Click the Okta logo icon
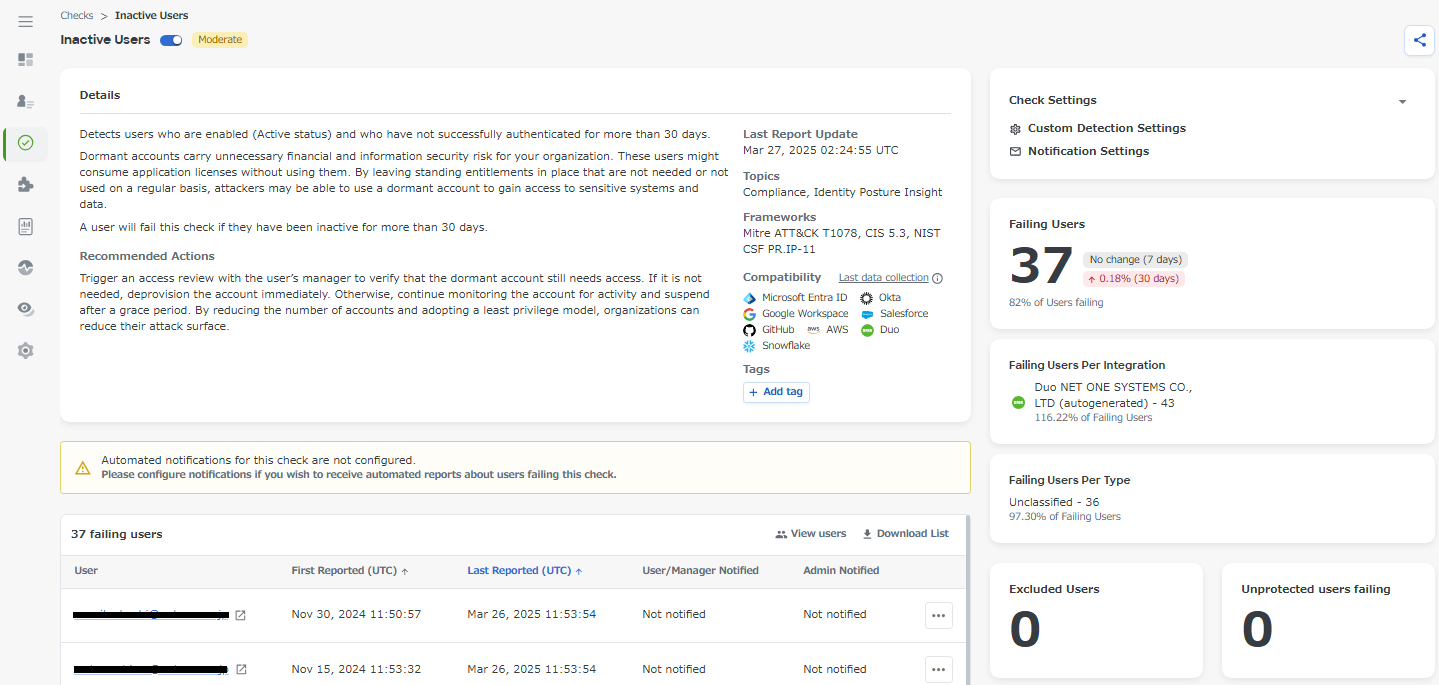The height and width of the screenshot is (685, 1439). click(x=866, y=298)
